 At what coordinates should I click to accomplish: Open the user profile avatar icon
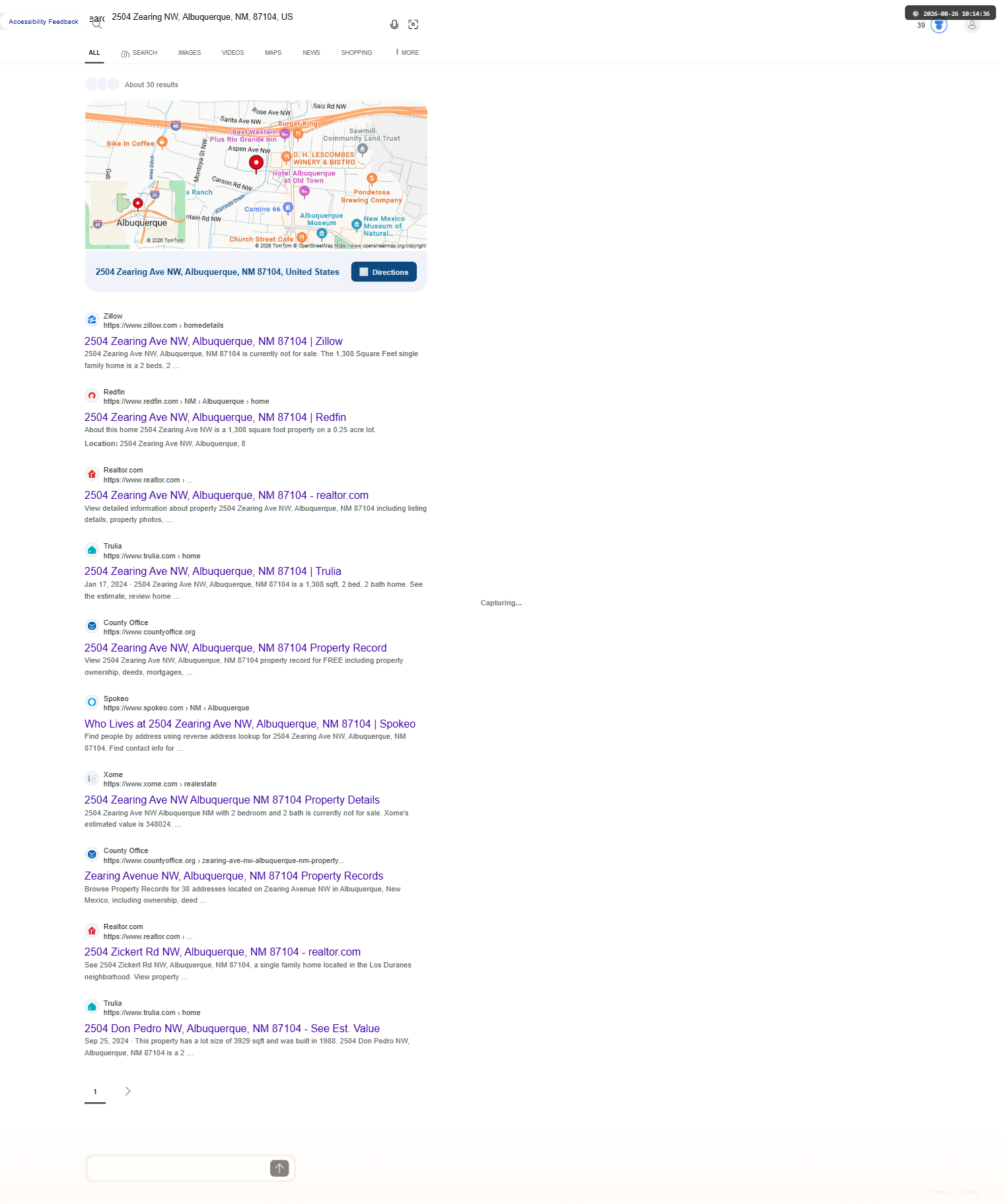point(972,25)
